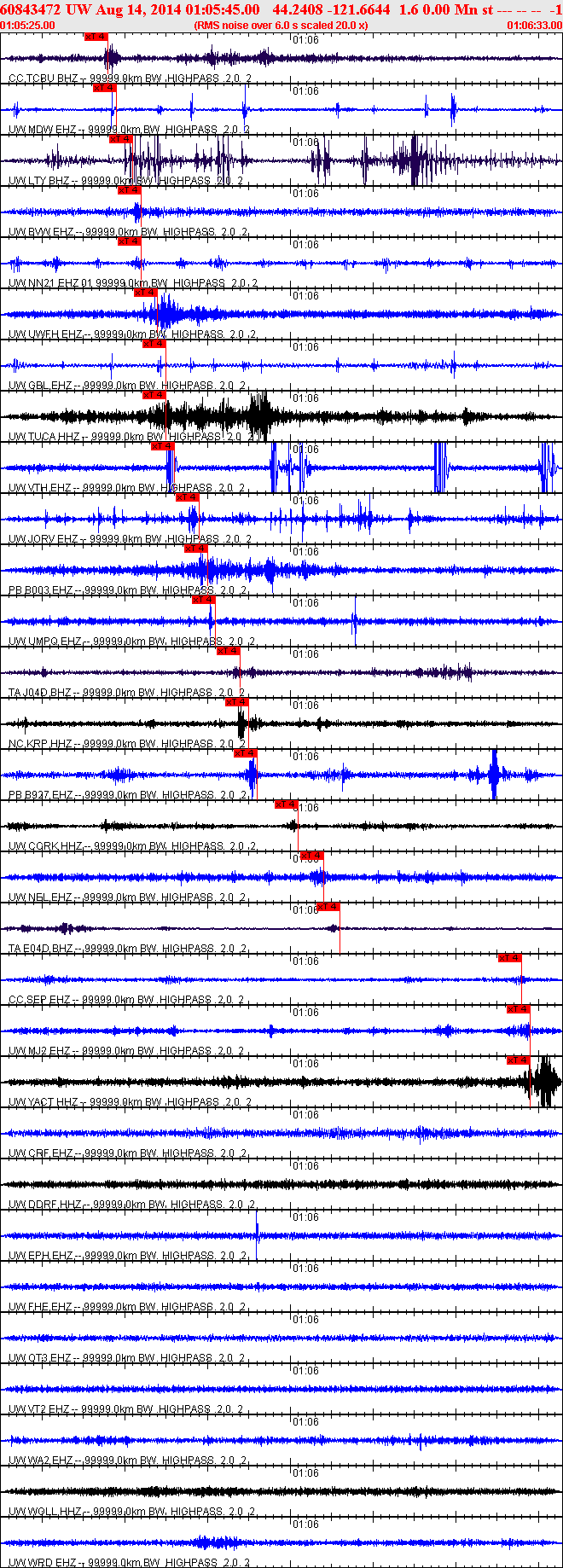This screenshot has height=1568, width=563.
Task: Select the red pick flag on UW.NEL trace
Action: 311,856
